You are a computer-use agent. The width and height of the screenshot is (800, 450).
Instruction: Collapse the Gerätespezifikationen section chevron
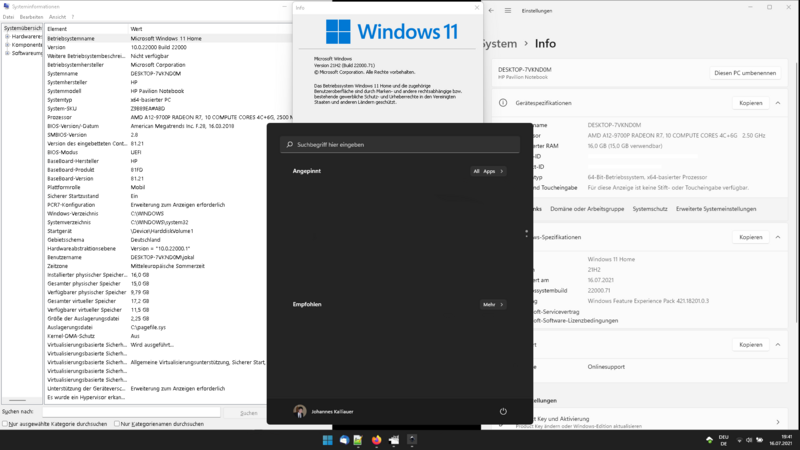pos(778,103)
